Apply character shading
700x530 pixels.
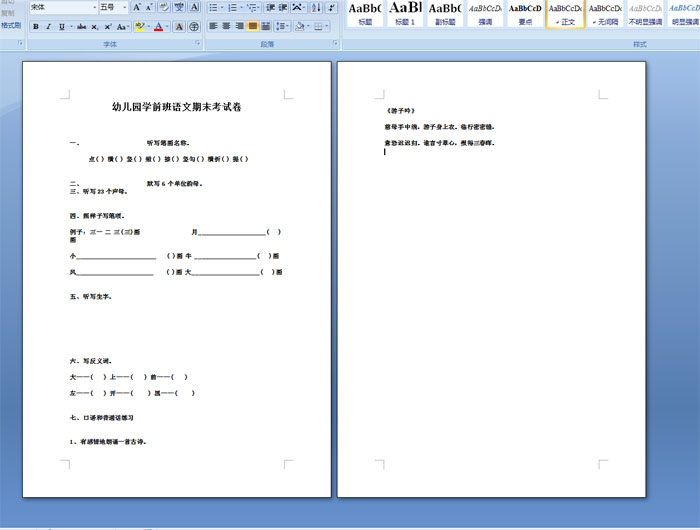coord(179,27)
